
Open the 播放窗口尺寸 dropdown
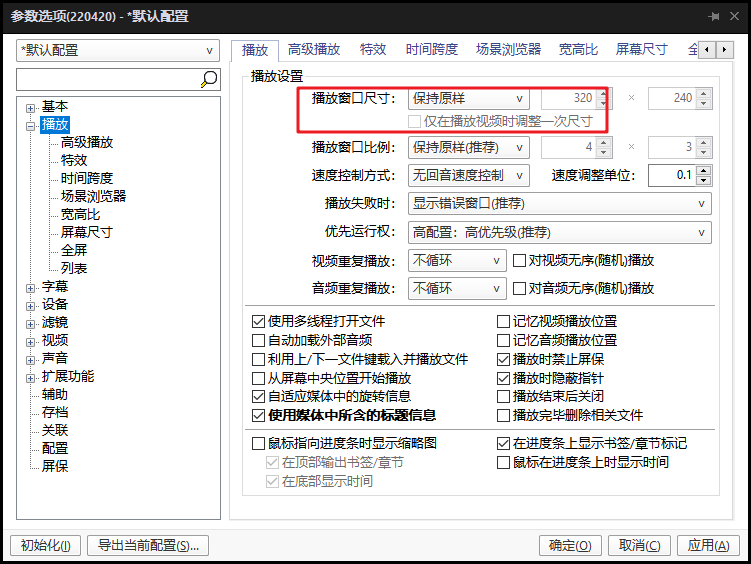pyautogui.click(x=468, y=99)
